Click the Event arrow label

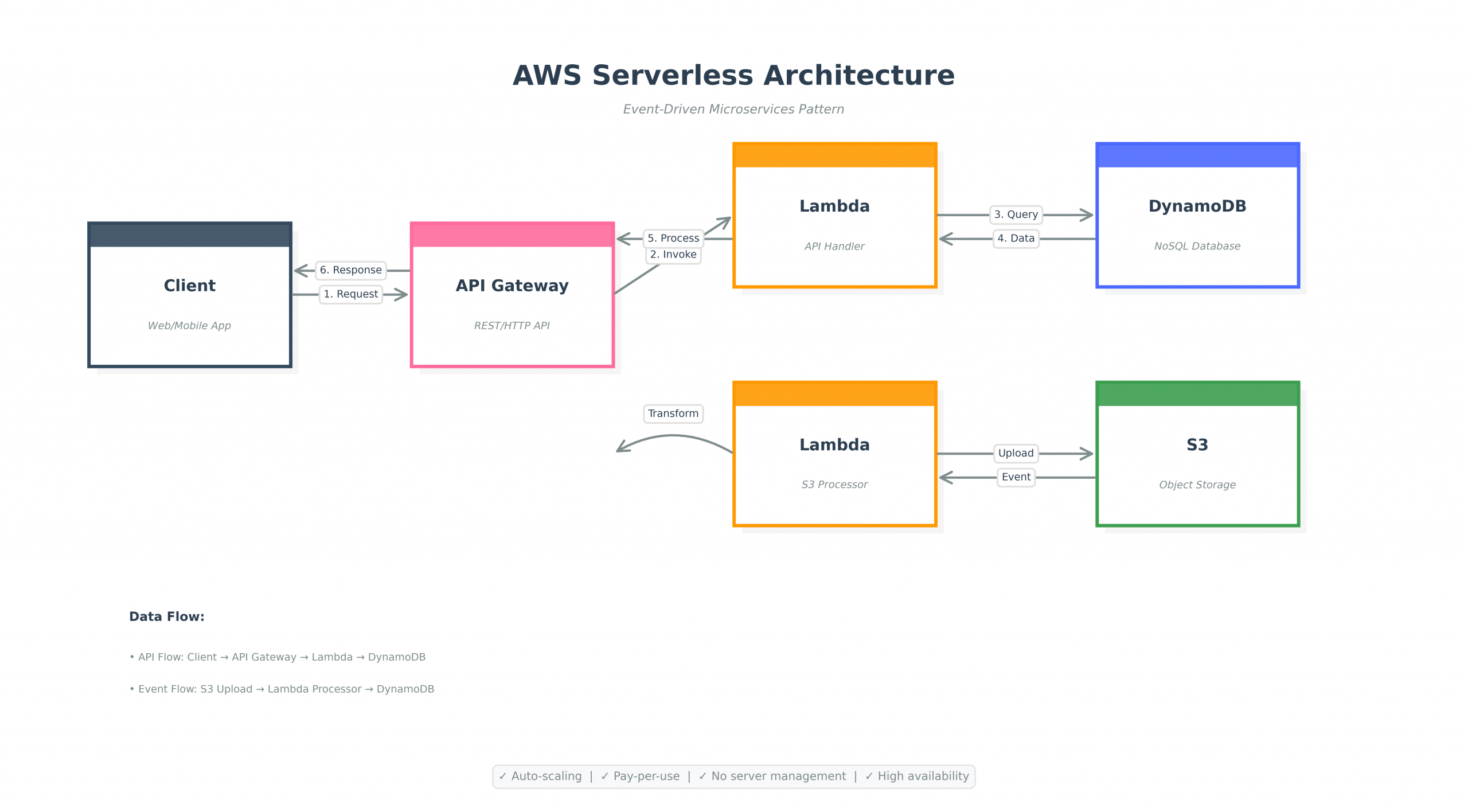click(x=1016, y=477)
